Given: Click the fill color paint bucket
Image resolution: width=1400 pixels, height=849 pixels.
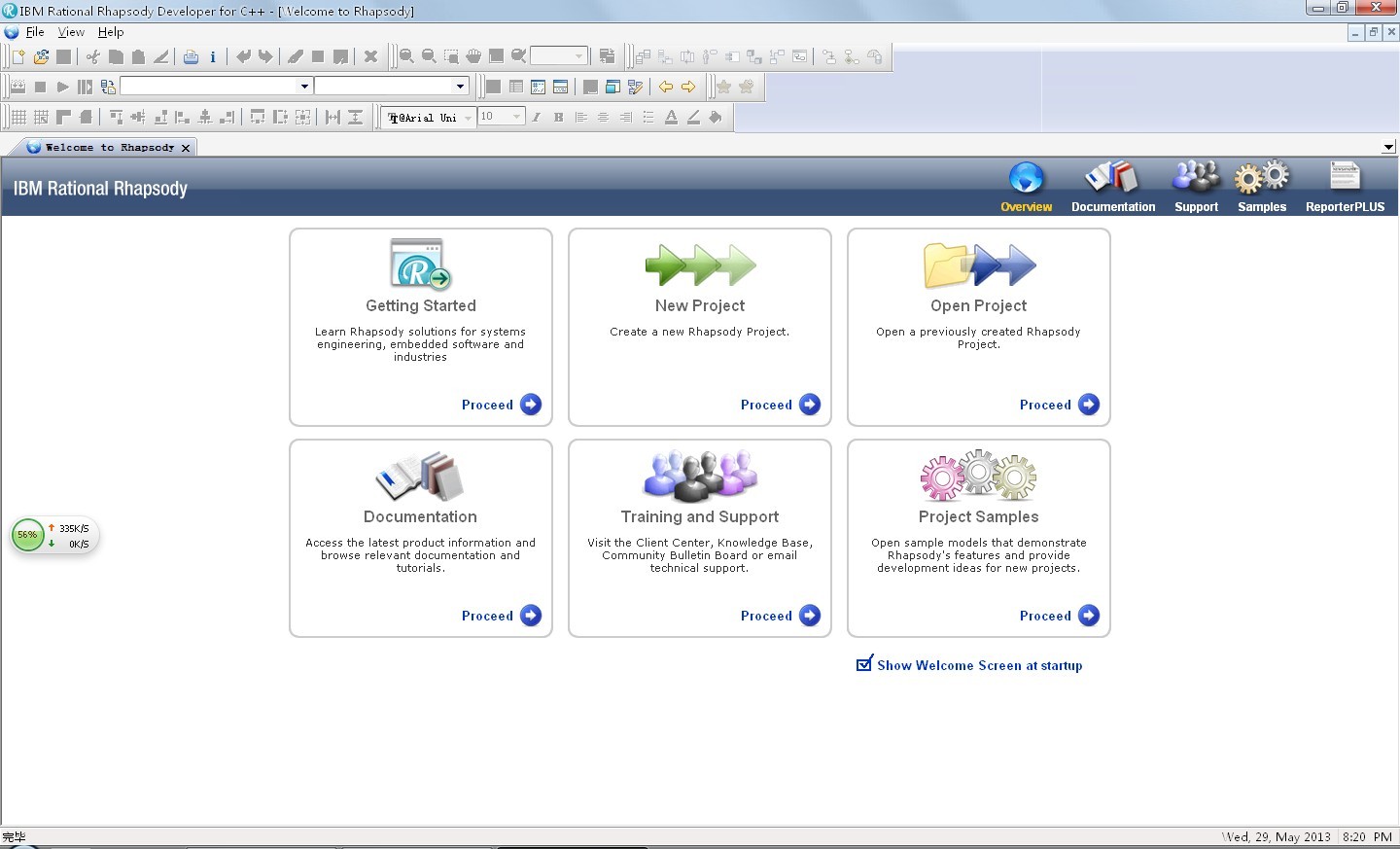Looking at the screenshot, I should point(716,117).
